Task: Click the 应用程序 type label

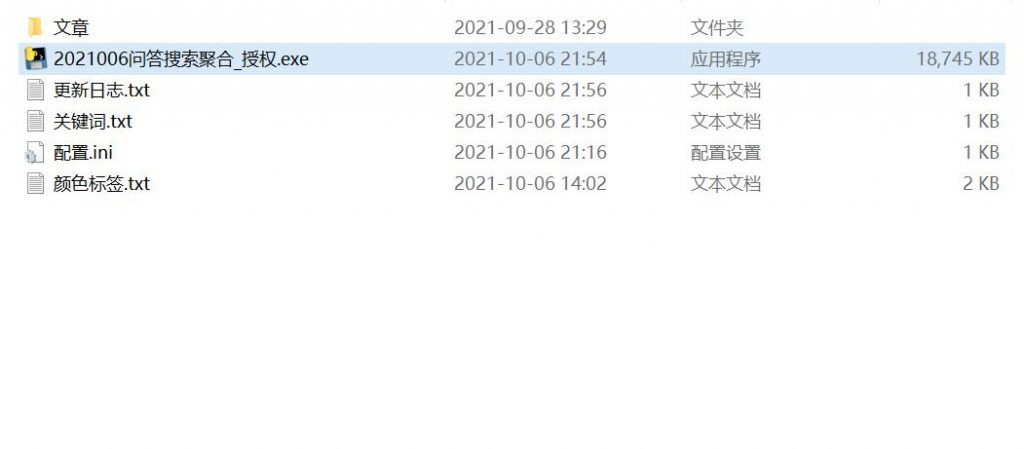Action: coord(726,59)
